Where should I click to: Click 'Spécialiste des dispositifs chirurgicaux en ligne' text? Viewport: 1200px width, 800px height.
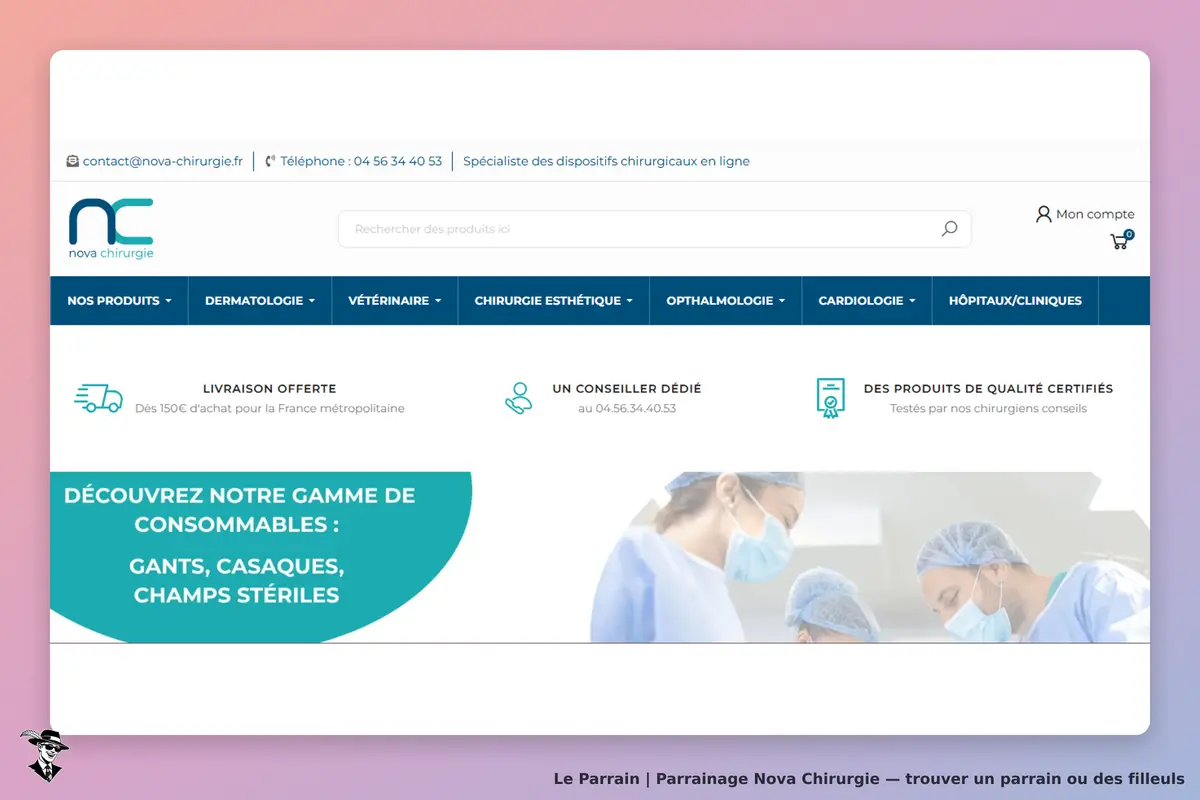click(606, 161)
